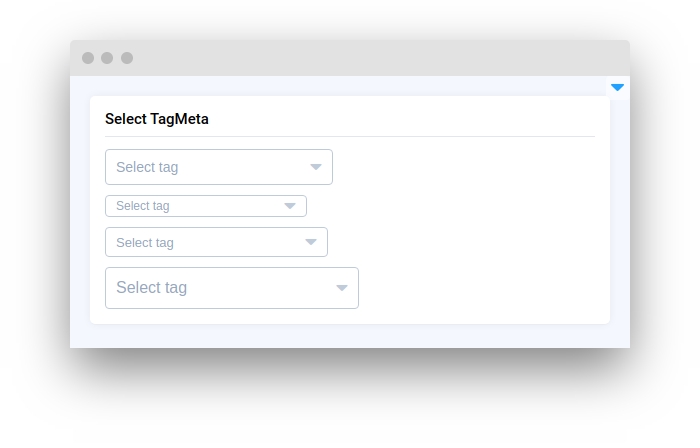This screenshot has width=700, height=448.
Task: Click the Select TagMeta heading
Action: (x=157, y=119)
